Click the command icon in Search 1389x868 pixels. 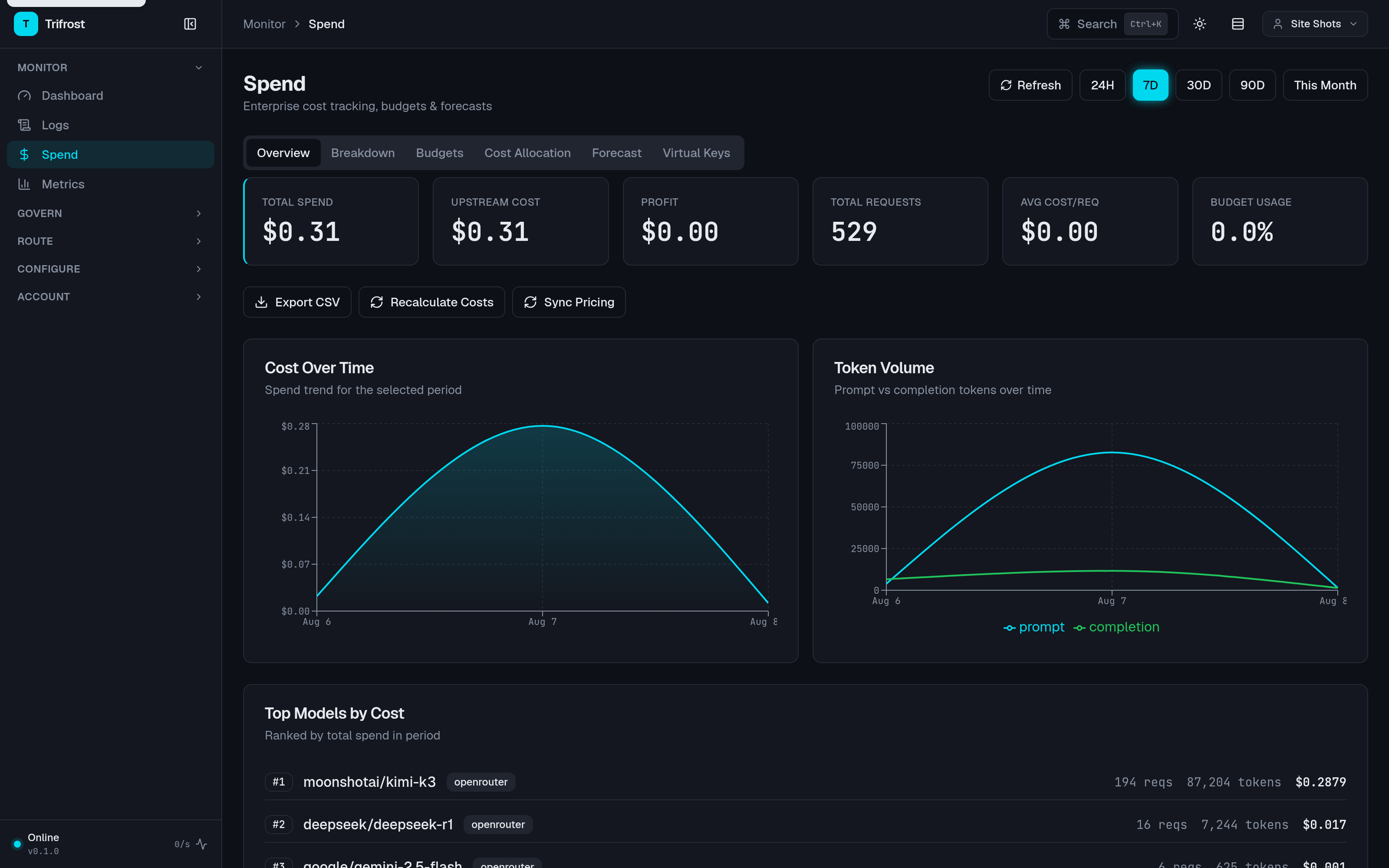coord(1064,24)
